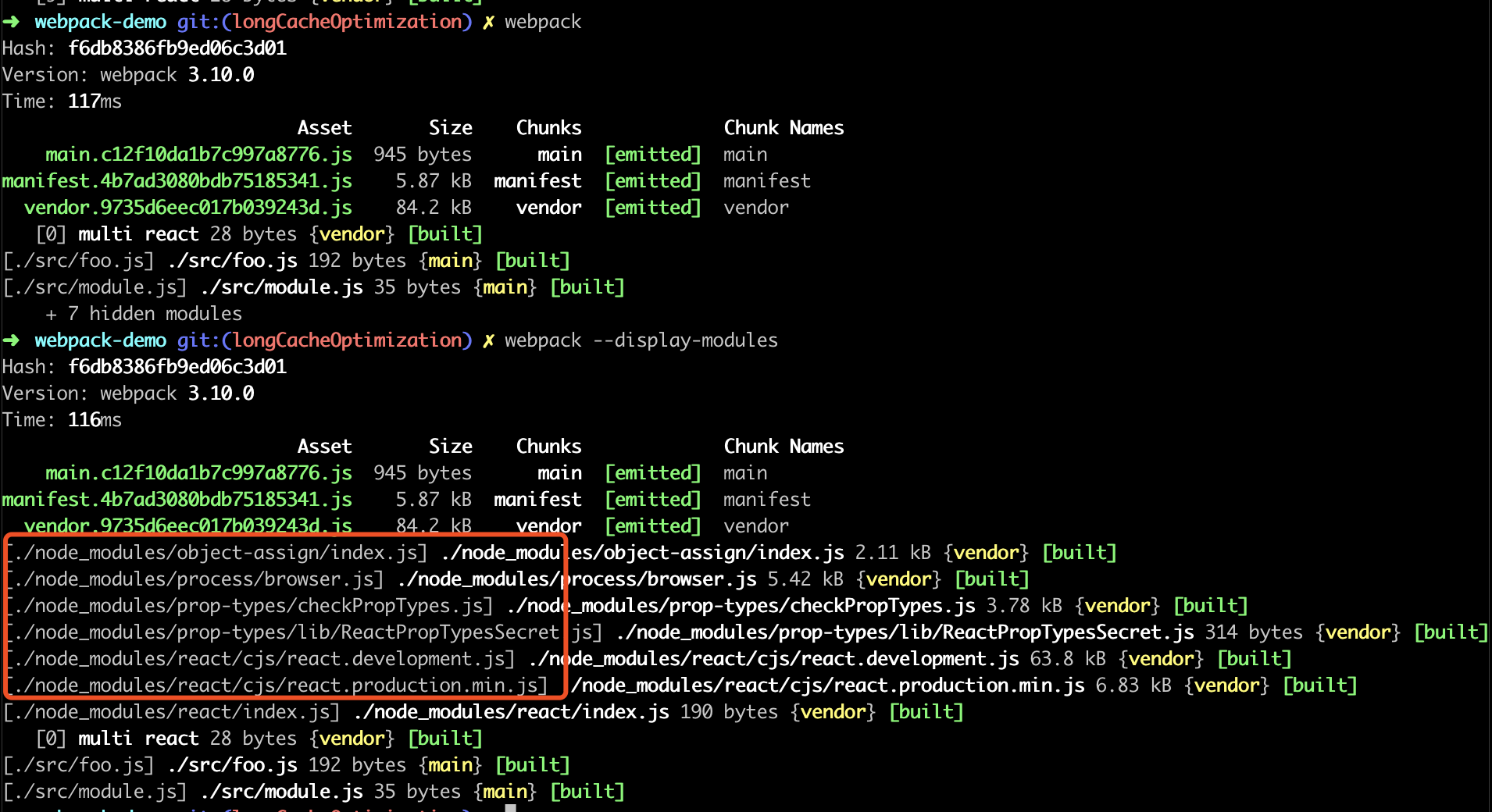The image size is (1492, 812).
Task: Click the green arrow before the --display-modules prompt
Action: point(11,340)
